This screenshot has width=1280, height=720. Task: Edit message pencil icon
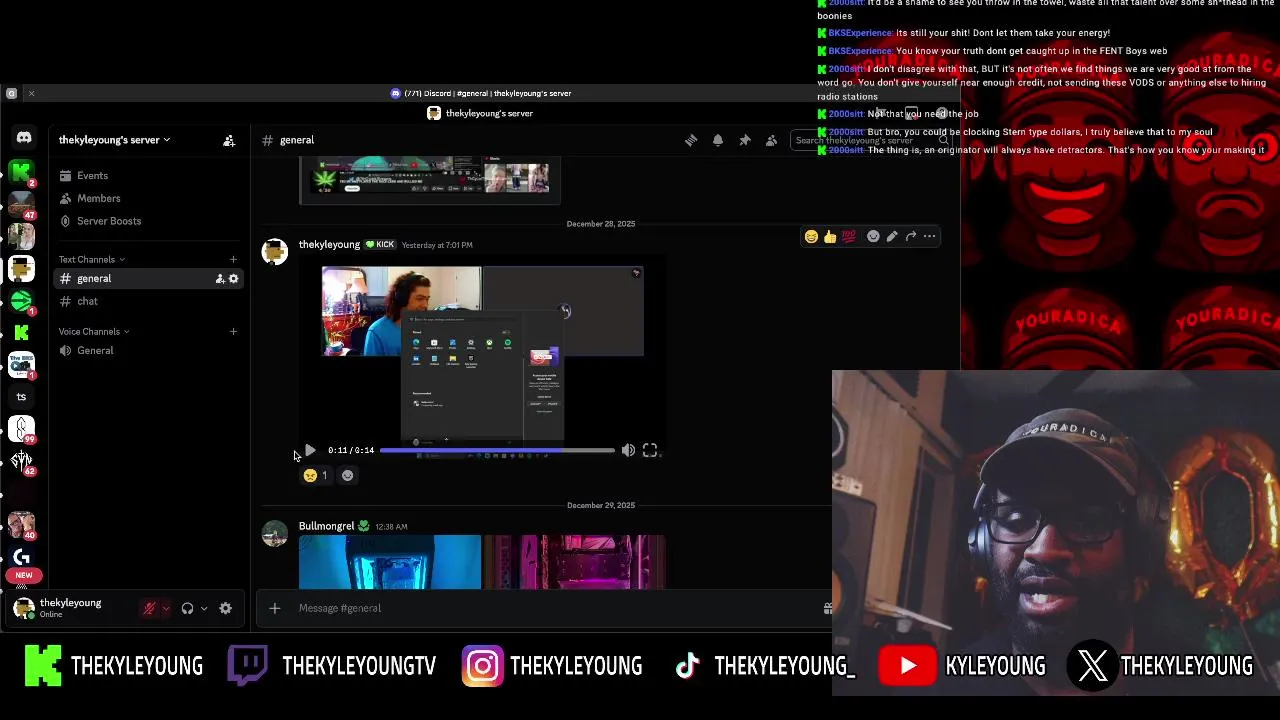click(892, 237)
